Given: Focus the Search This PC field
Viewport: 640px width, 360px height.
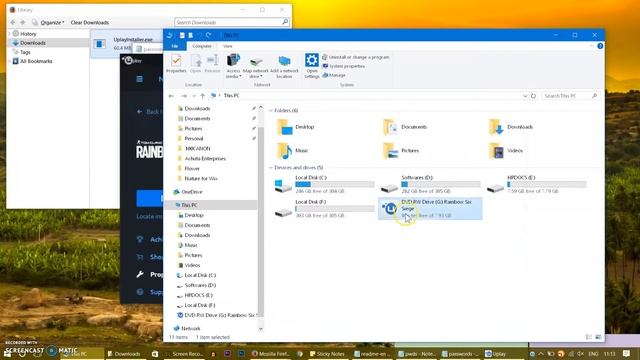Looking at the screenshot, I should (570, 96).
